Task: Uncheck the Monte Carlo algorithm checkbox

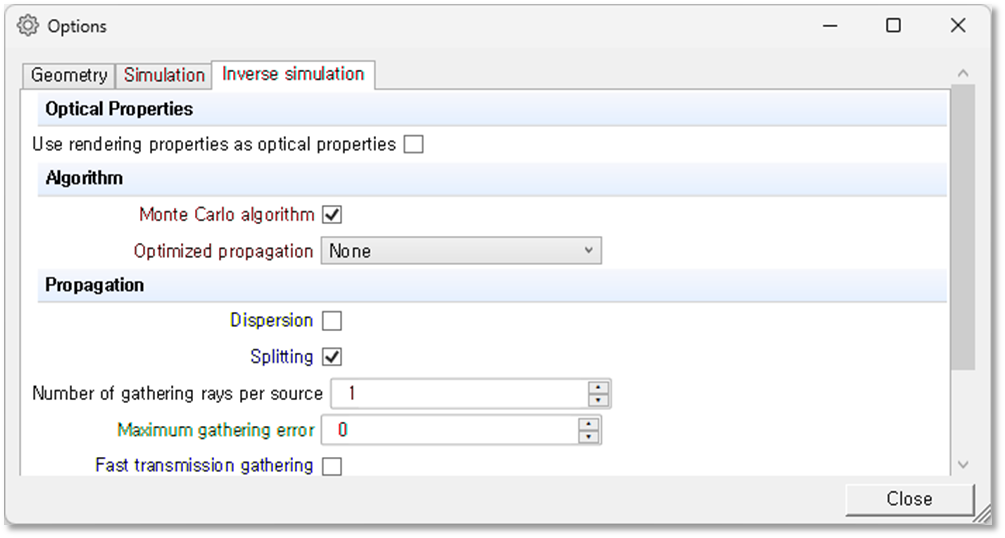Action: (x=333, y=215)
